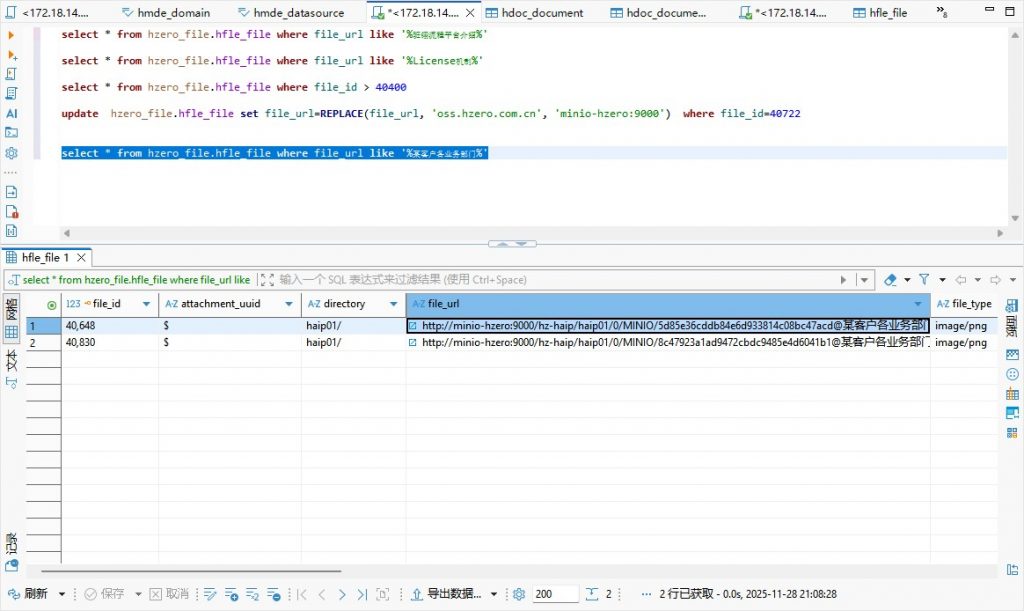Open the file_url column header dropdown
The width and height of the screenshot is (1024, 611).
click(917, 304)
